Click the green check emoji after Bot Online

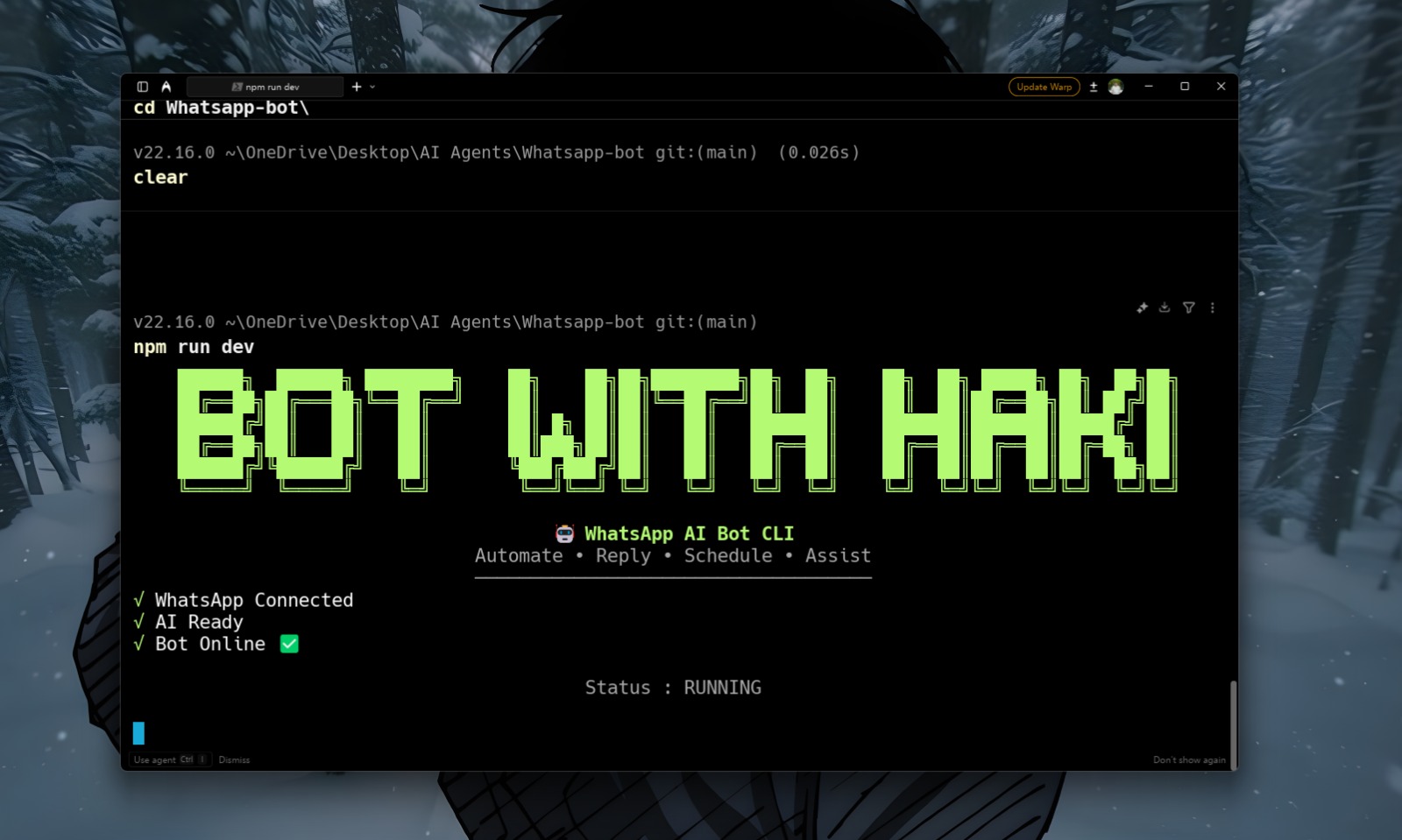point(289,644)
